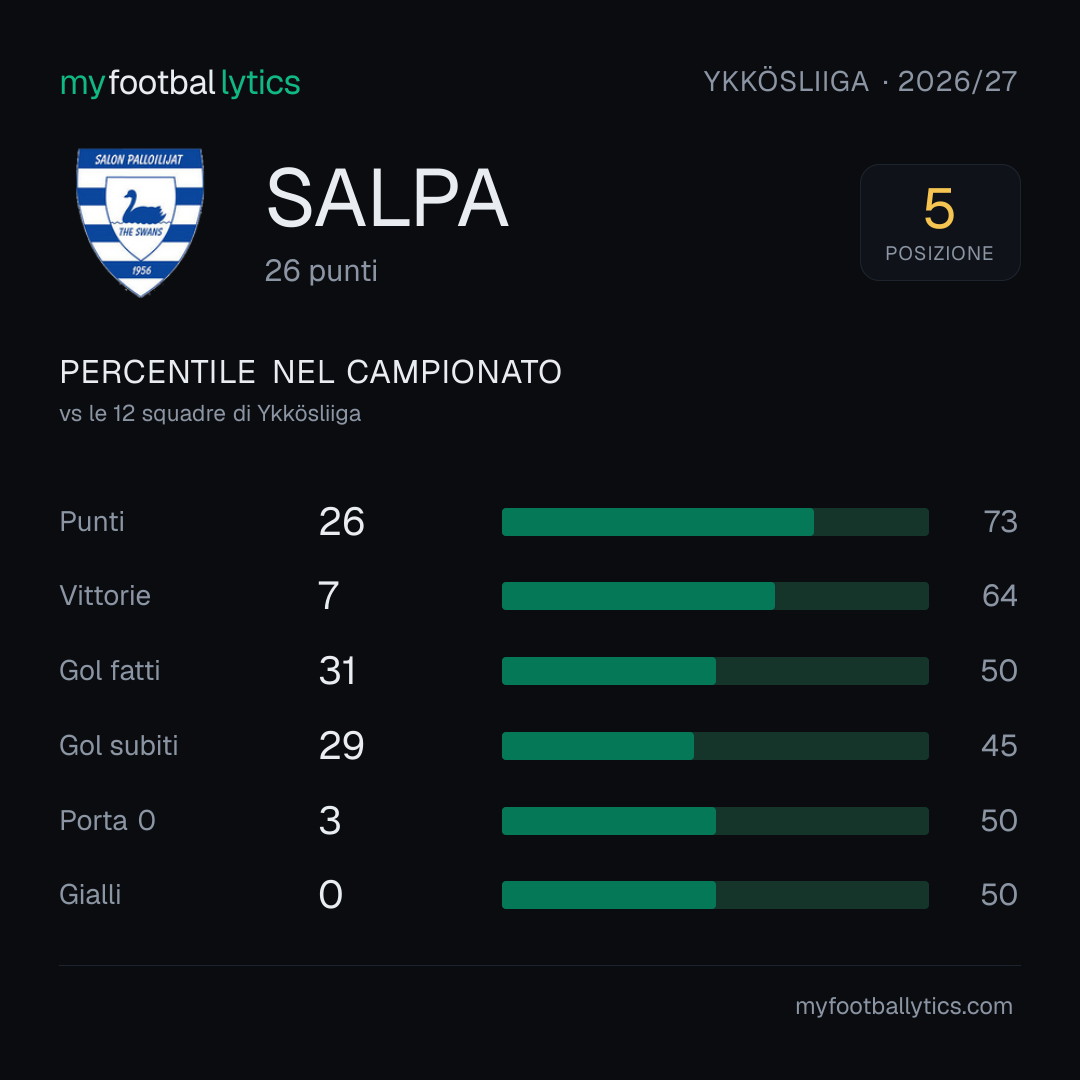Click the Gol fatti percentile bar
Screen dimensions: 1080x1080
[x=715, y=671]
